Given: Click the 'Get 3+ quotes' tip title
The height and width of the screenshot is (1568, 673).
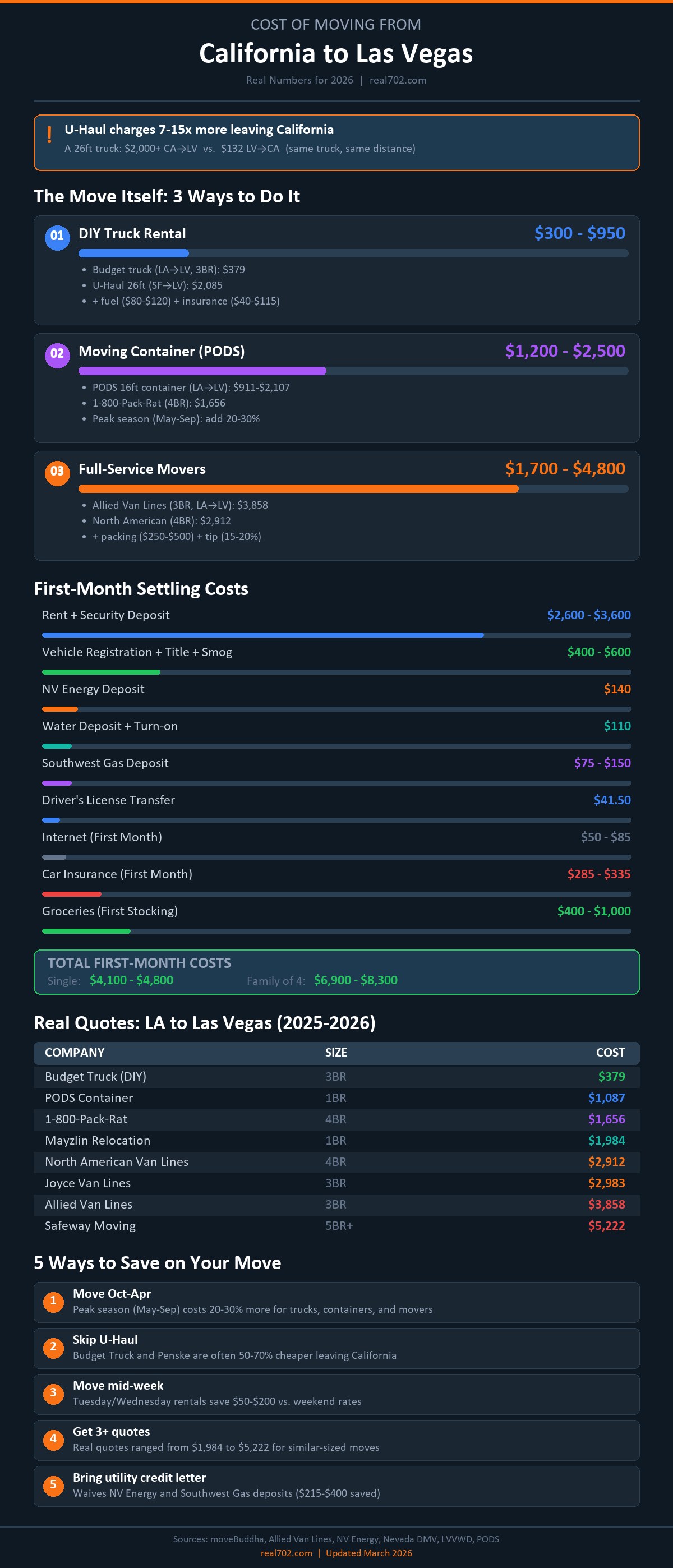Looking at the screenshot, I should [112, 1432].
